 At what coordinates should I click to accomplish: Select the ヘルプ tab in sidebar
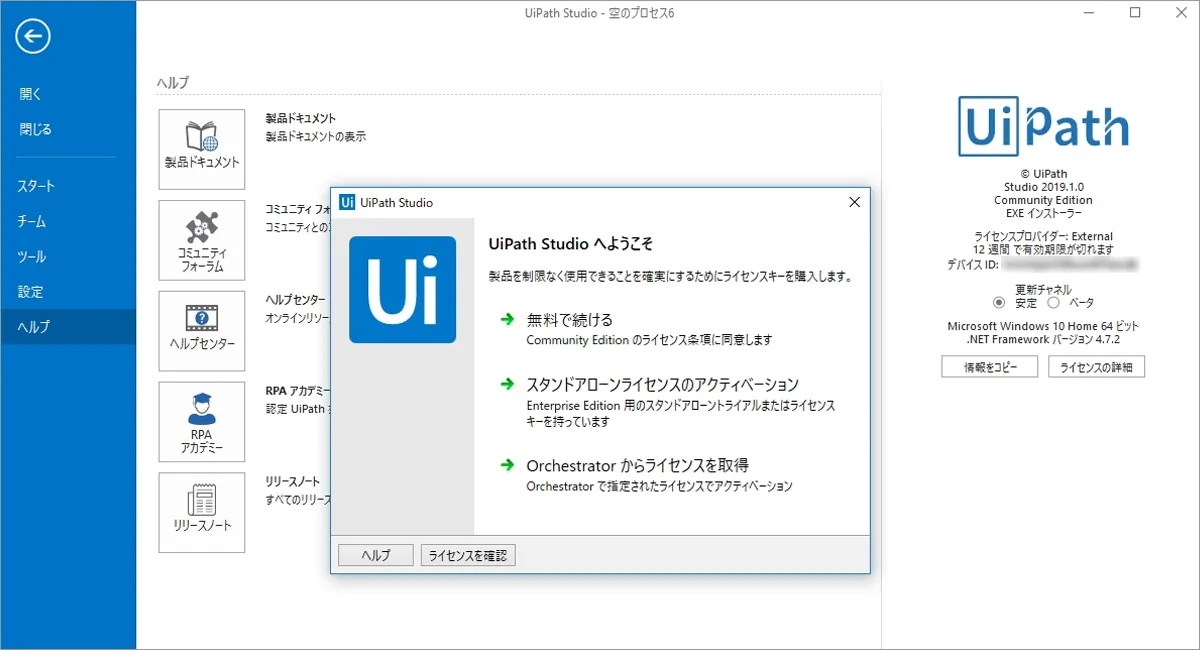tap(68, 327)
